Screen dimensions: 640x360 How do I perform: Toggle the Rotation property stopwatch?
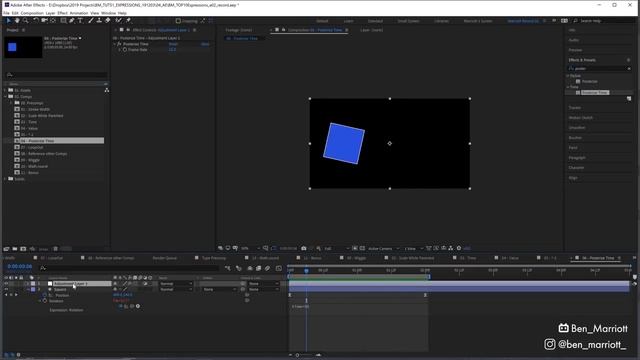(45, 301)
